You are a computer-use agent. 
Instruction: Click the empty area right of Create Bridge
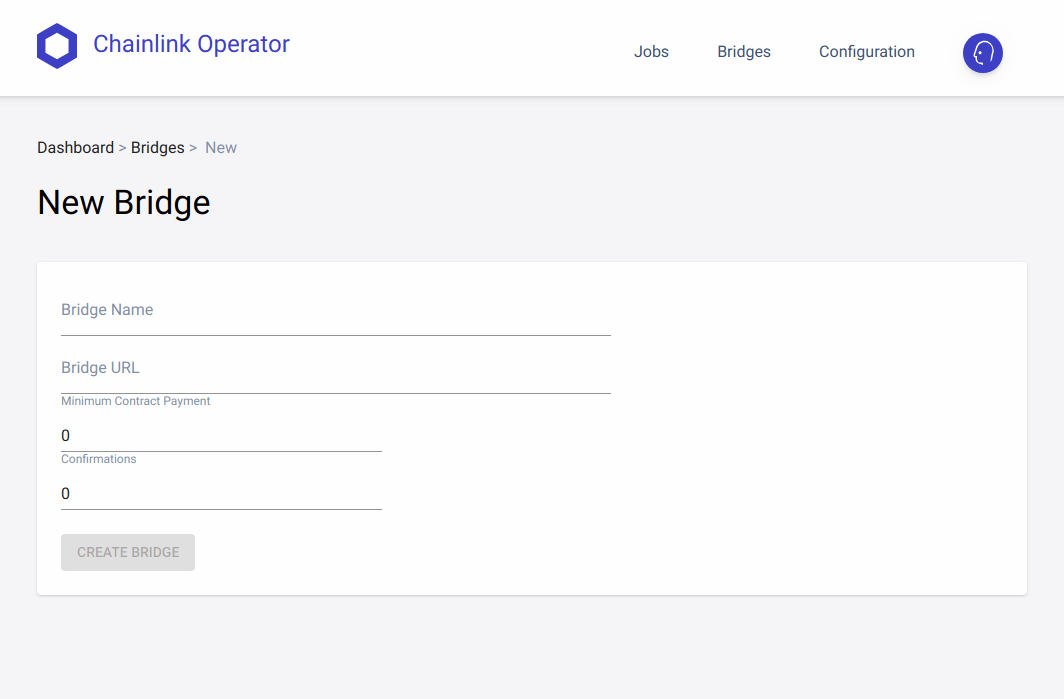pyautogui.click(x=600, y=553)
